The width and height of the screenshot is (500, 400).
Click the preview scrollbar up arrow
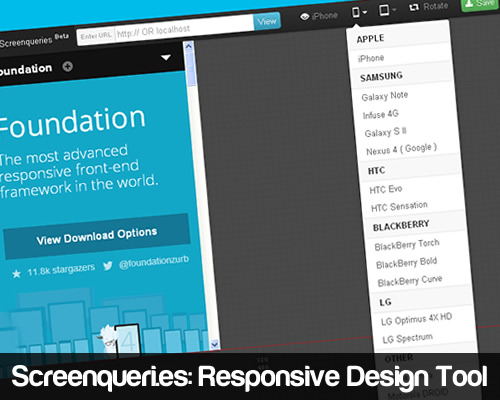[x=189, y=46]
